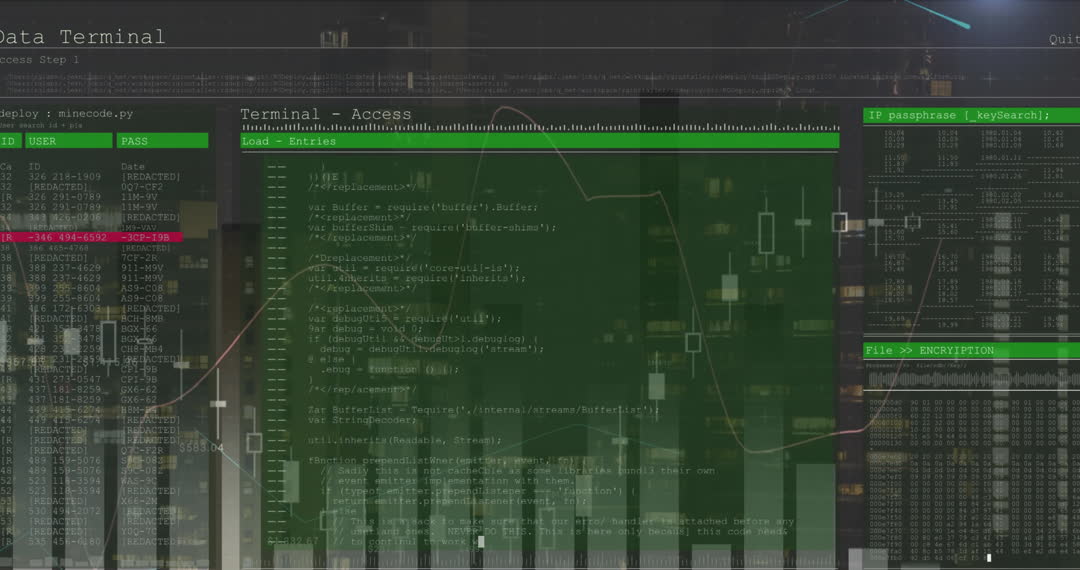Click the Data Terminal title
Viewport: 1080px width, 570px height.
click(82, 38)
